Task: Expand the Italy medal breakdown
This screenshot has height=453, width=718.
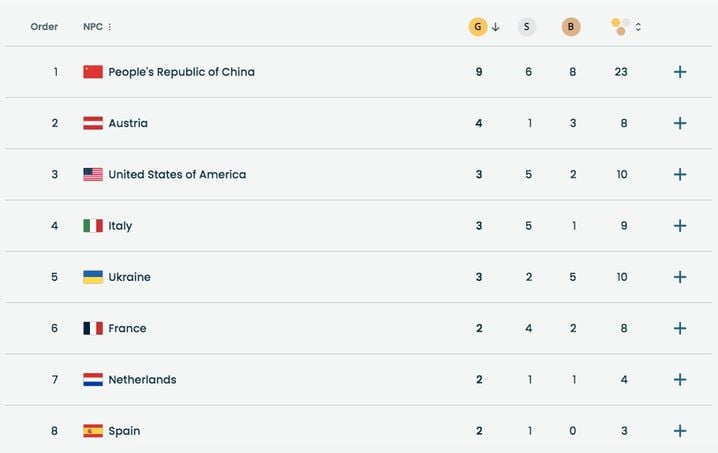Action: click(680, 226)
